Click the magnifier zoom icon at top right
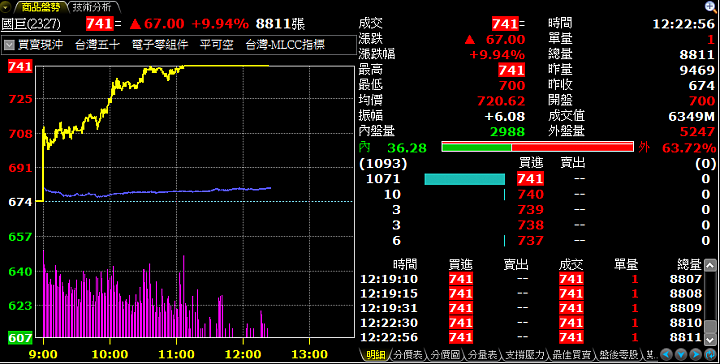720x364 pixels. [x=710, y=6]
